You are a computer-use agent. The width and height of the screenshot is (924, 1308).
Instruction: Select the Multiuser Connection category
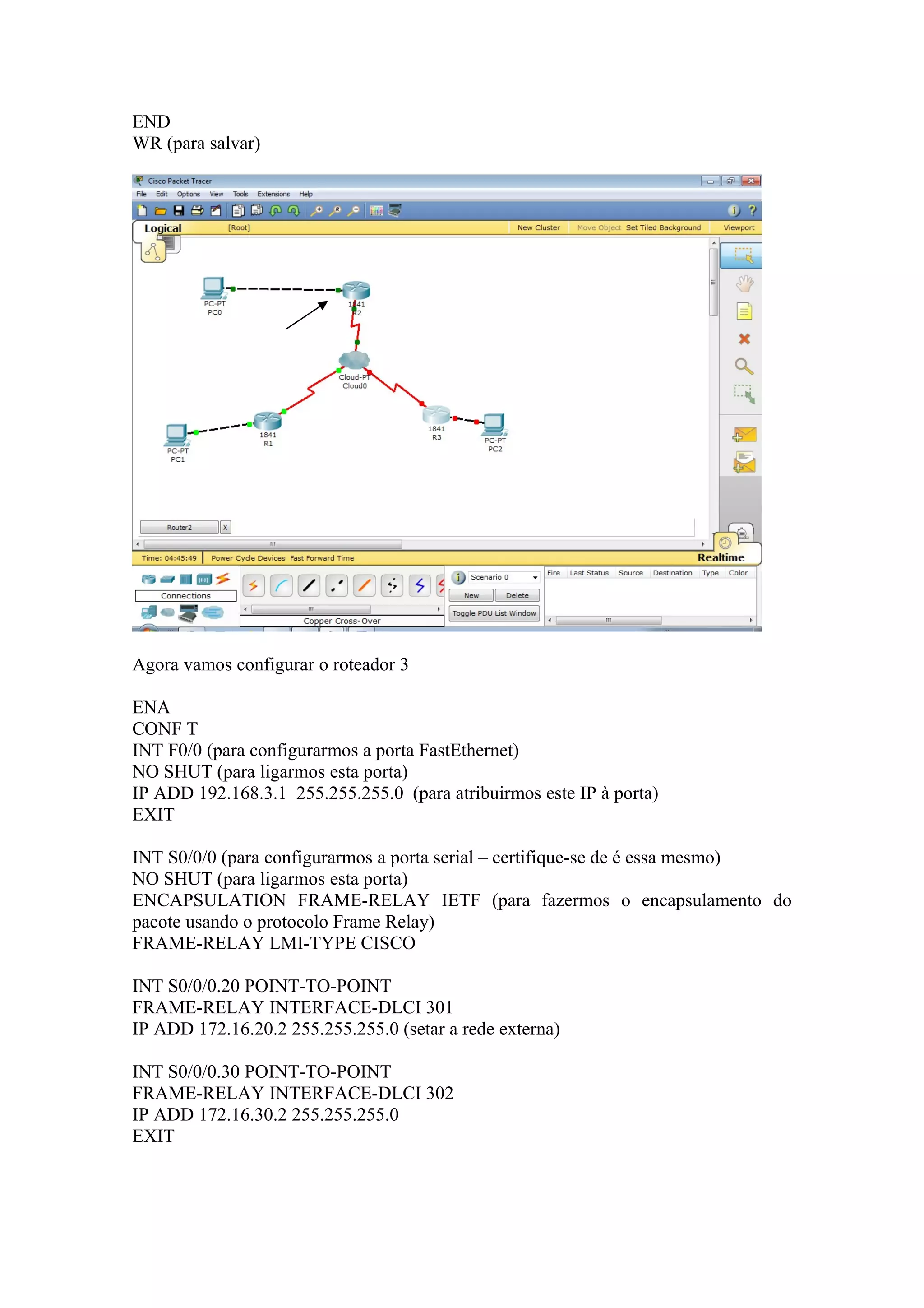coord(213,613)
